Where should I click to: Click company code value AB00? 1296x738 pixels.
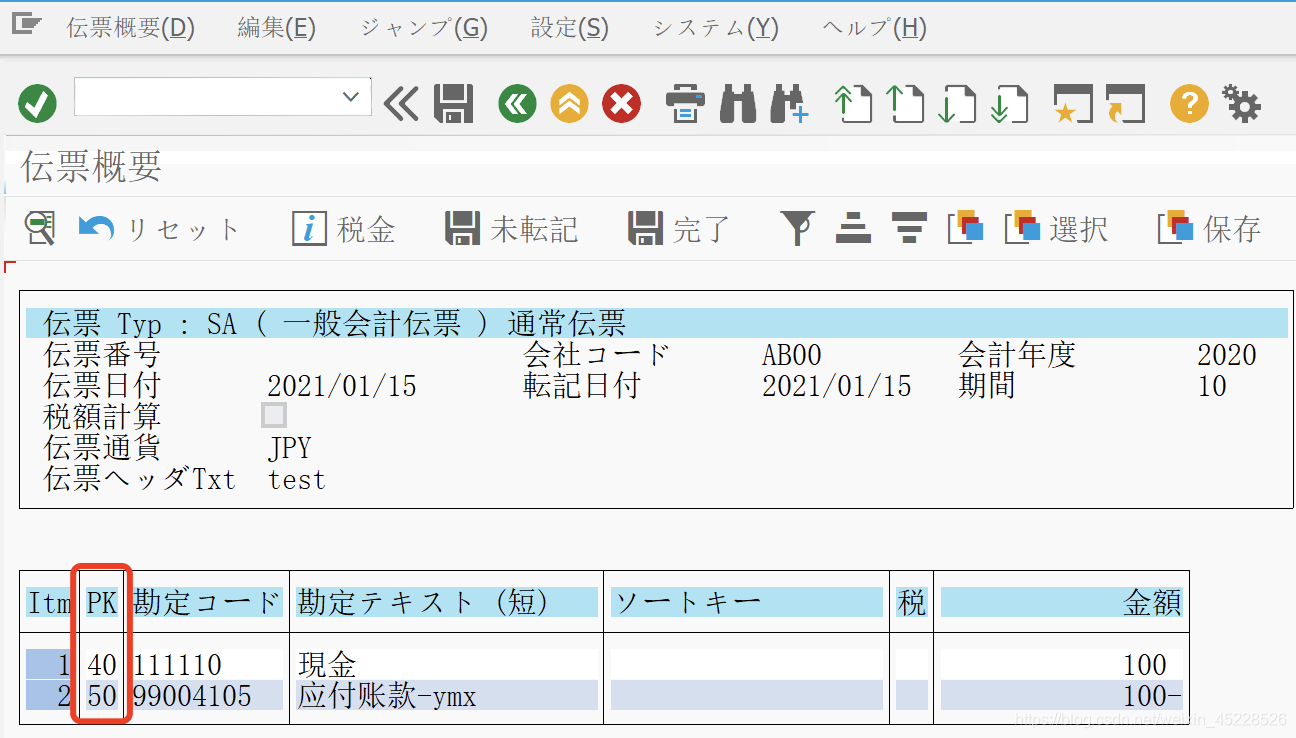[x=791, y=355]
